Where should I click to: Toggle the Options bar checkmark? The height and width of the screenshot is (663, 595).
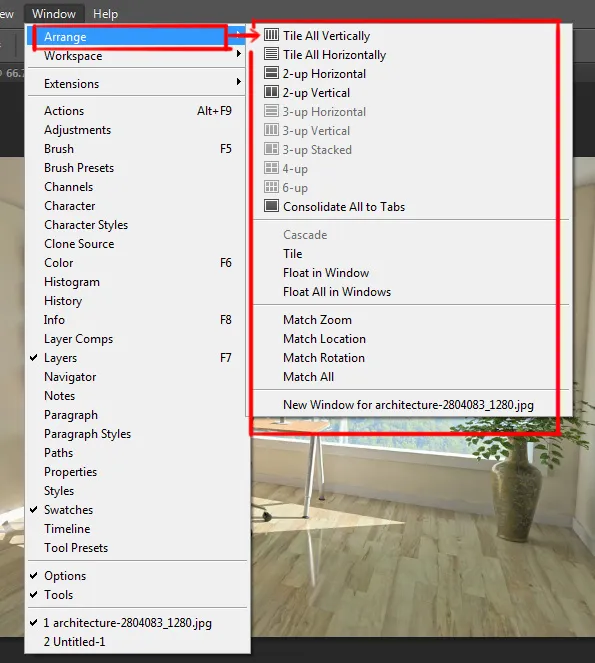pyautogui.click(x=34, y=575)
